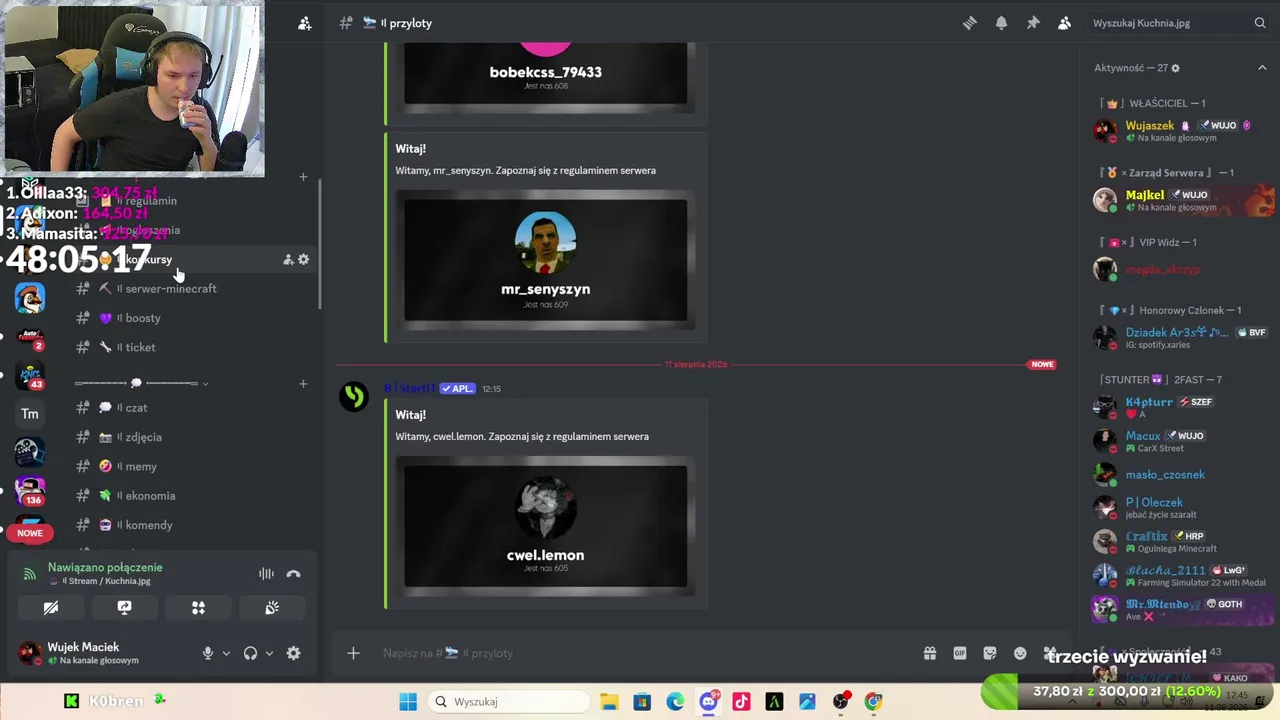Open Activities launcher in the voice panel
This screenshot has width=1280, height=720.
coord(198,607)
